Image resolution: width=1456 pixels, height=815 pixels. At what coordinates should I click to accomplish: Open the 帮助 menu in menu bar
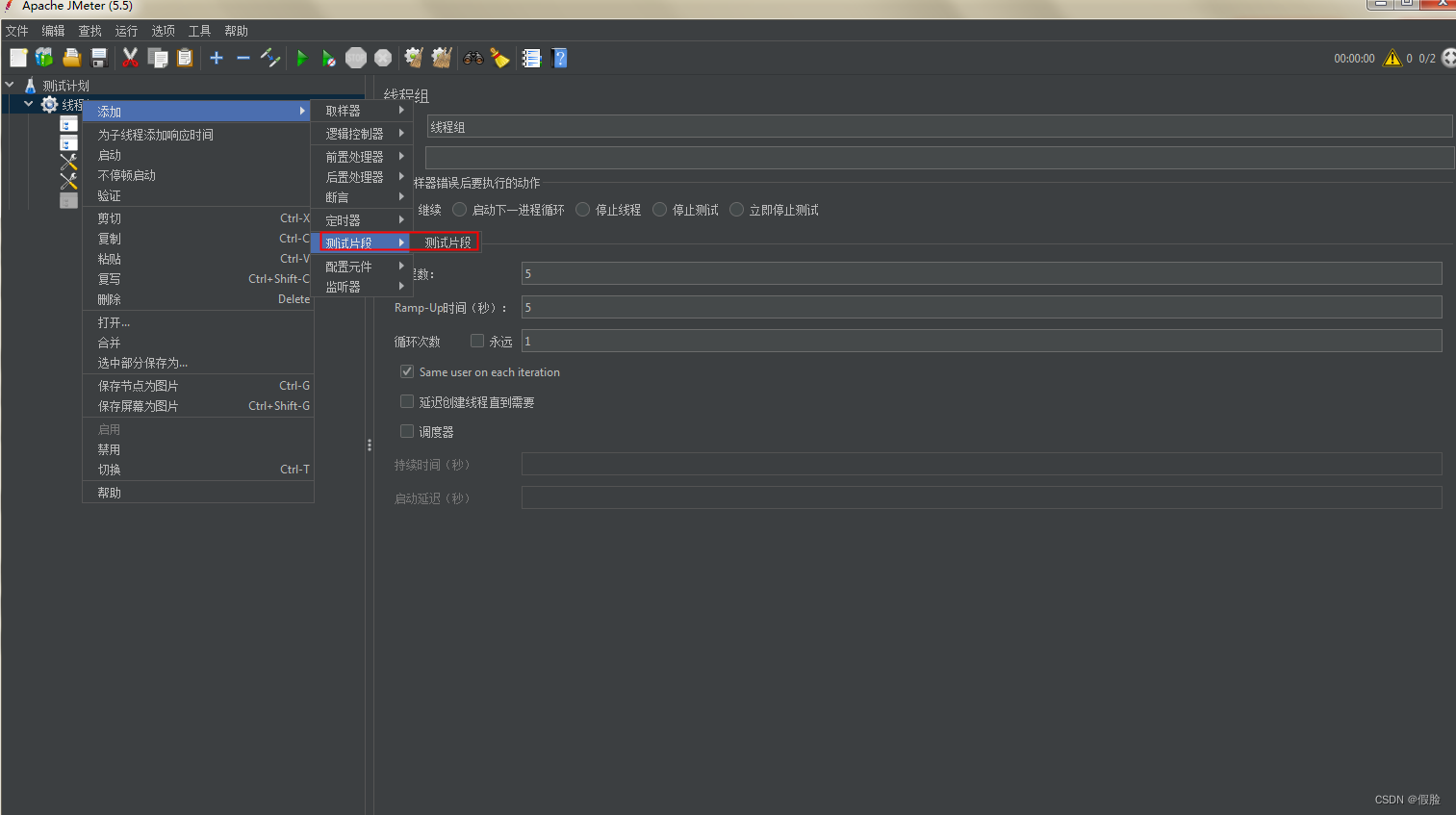point(236,31)
